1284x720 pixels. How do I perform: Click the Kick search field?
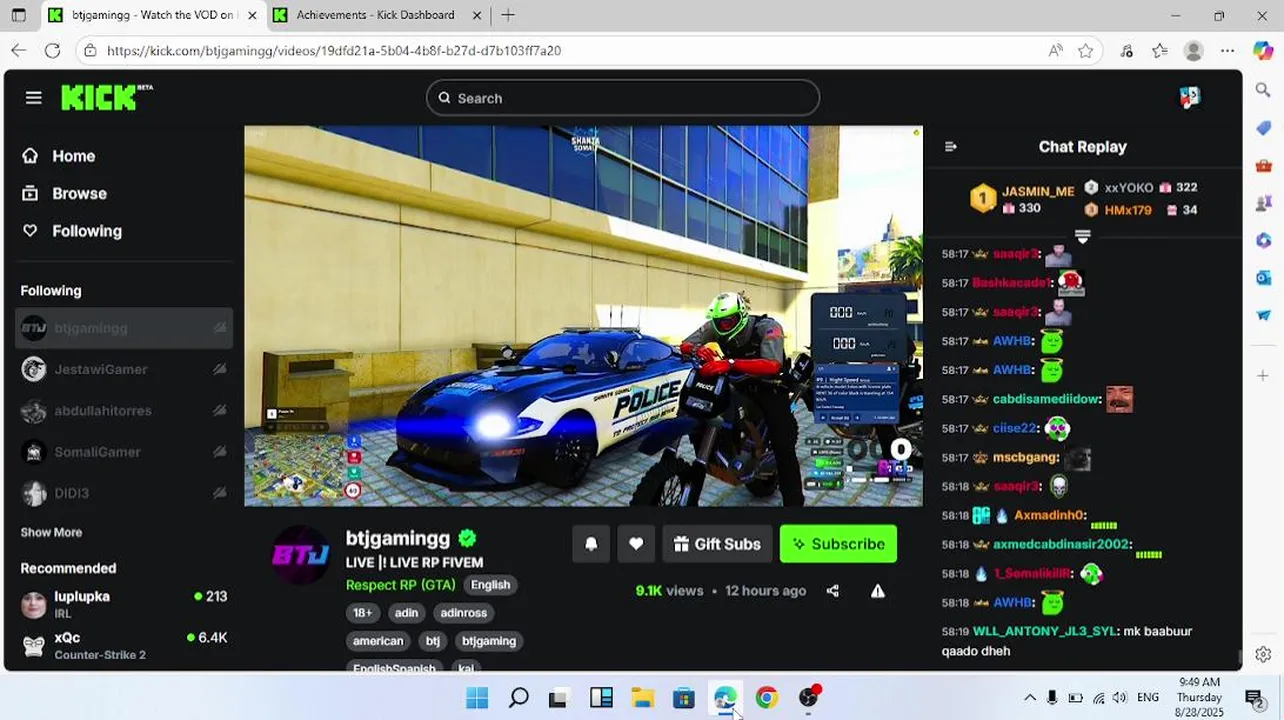coord(623,98)
